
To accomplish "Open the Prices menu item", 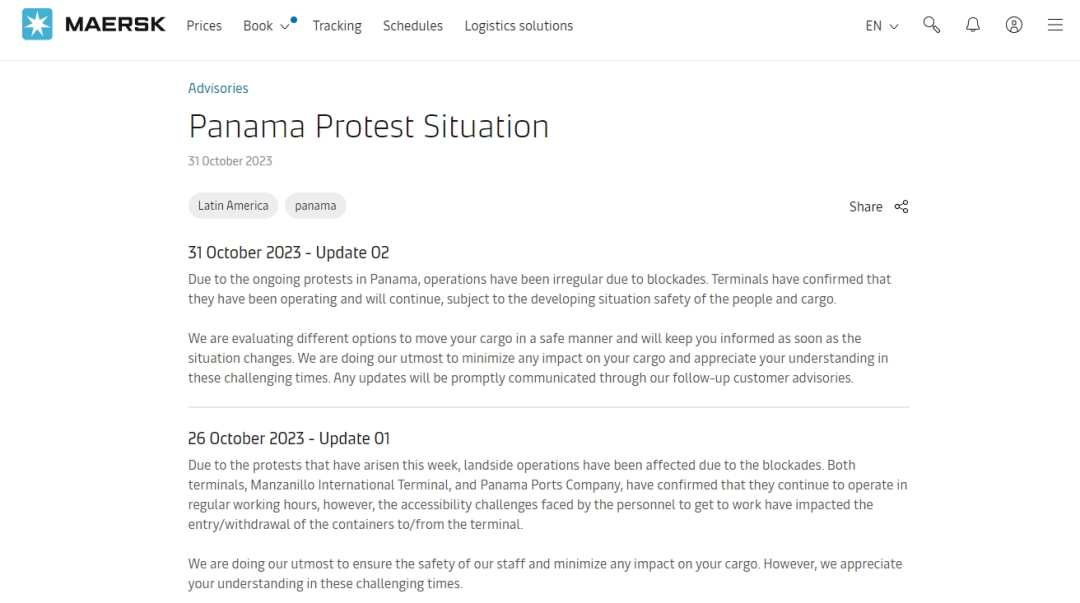I will (204, 26).
